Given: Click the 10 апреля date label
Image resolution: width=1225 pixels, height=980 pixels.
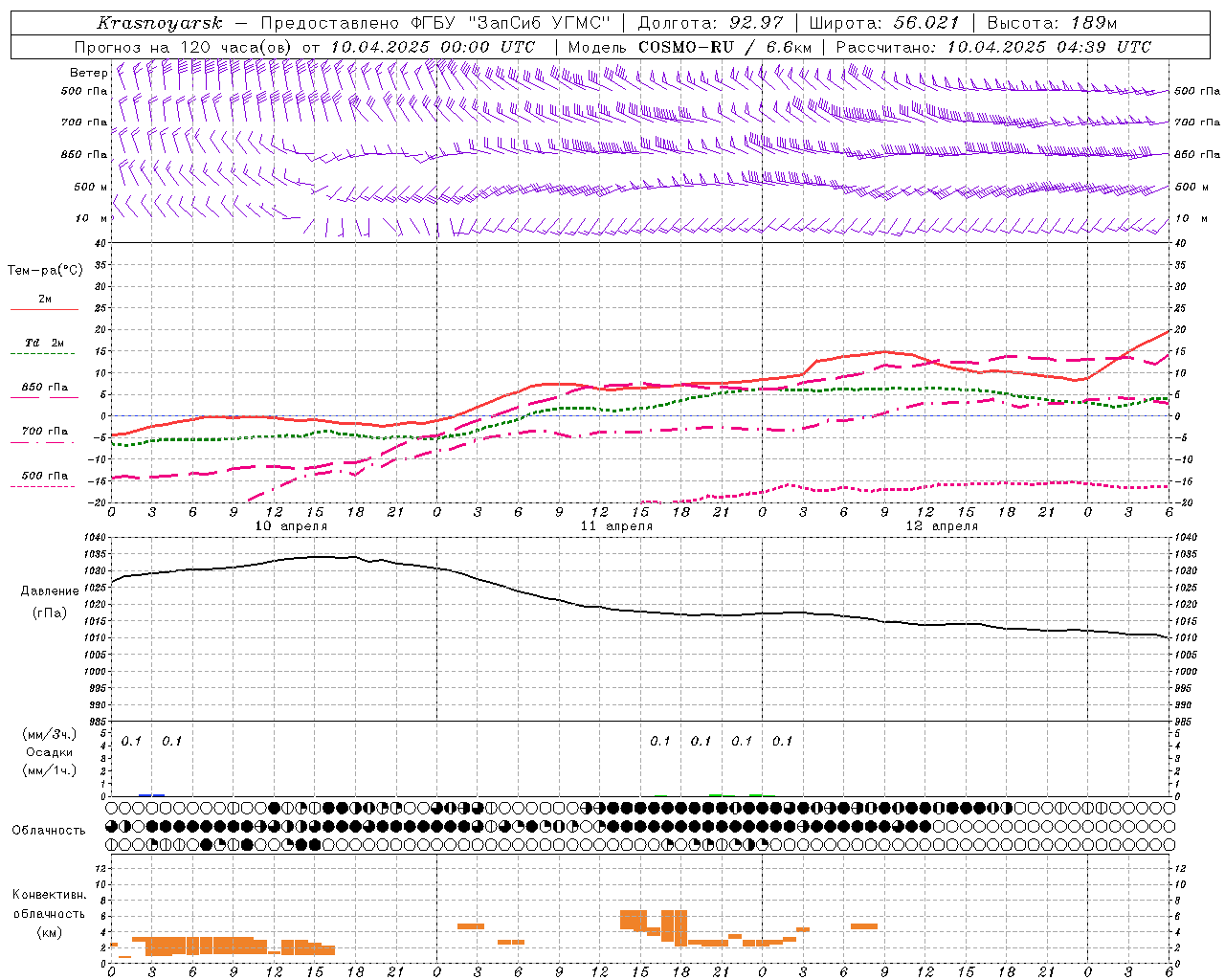Looking at the screenshot, I should [290, 526].
